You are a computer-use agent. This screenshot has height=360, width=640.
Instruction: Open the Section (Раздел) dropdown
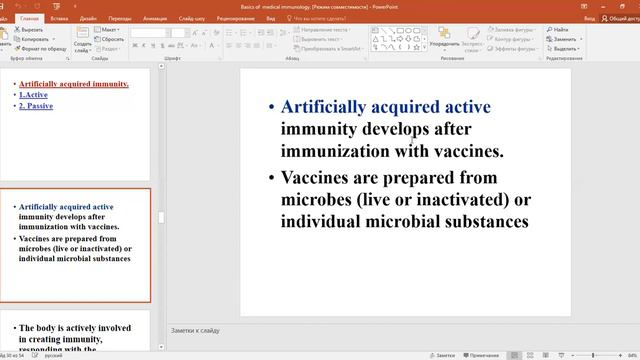click(107, 49)
